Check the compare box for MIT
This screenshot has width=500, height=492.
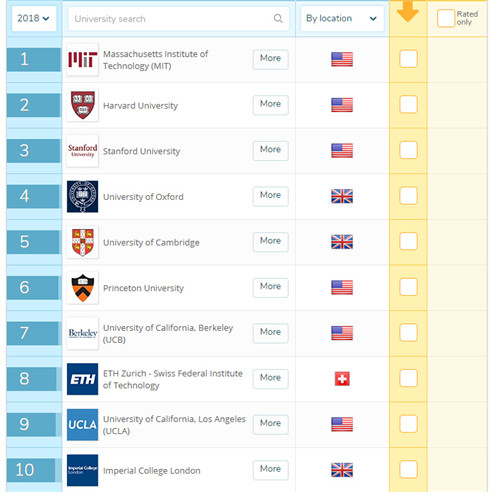click(x=408, y=59)
